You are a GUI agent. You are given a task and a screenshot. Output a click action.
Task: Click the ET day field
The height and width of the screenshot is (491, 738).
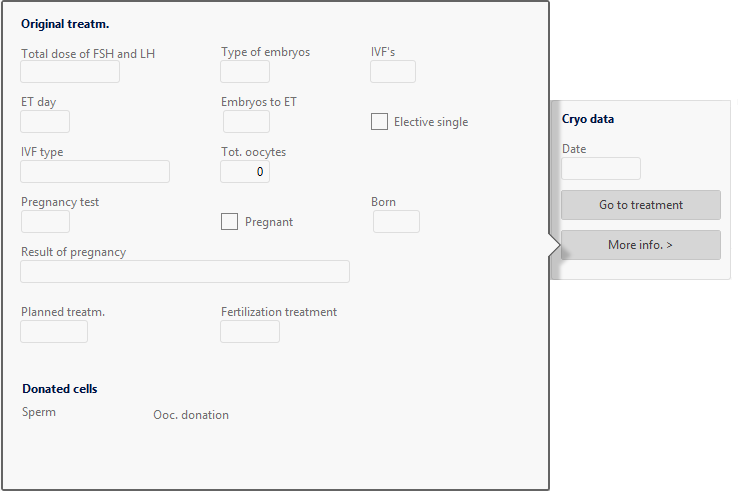[45, 121]
